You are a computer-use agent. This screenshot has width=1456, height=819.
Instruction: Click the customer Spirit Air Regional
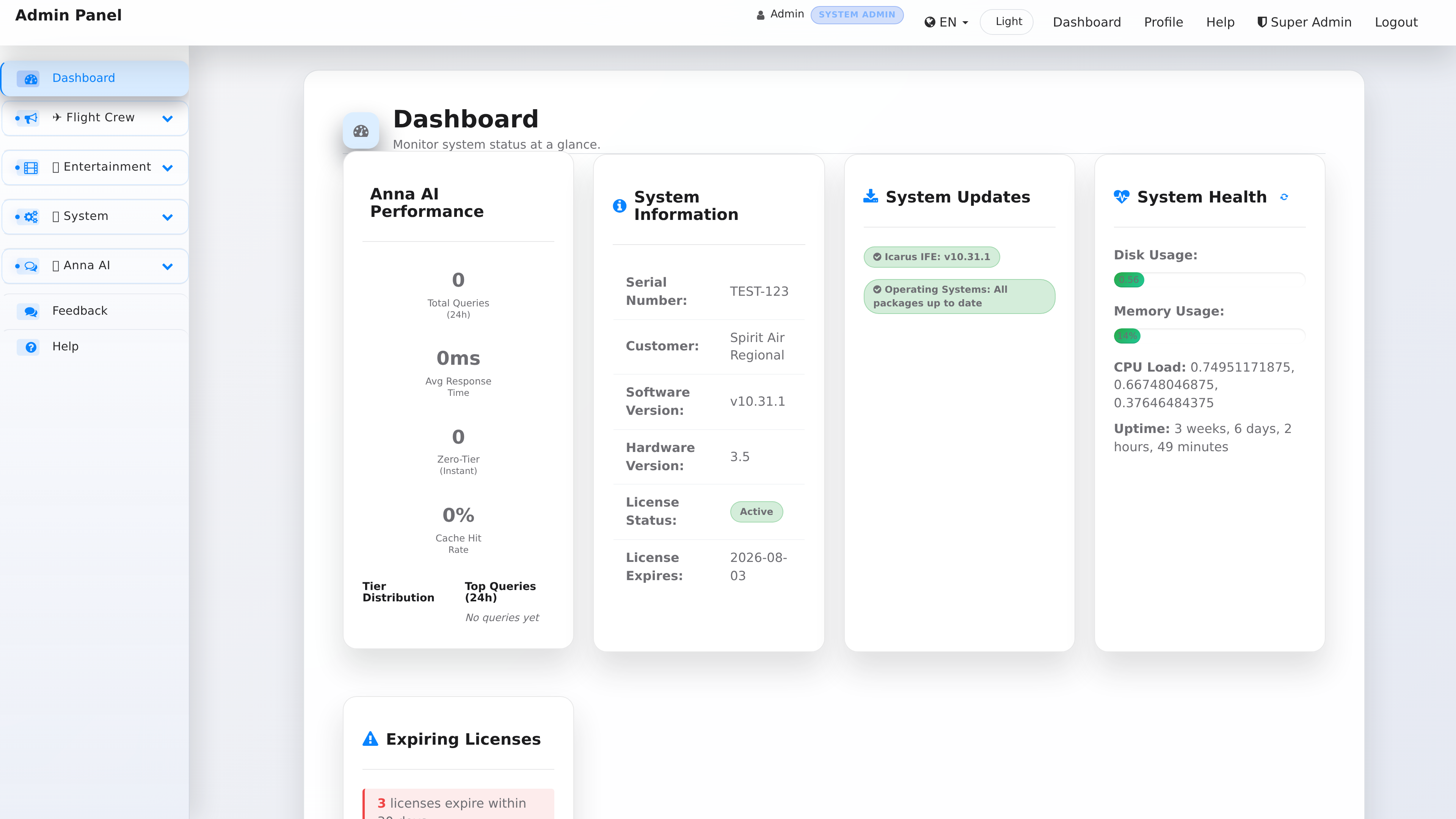pos(757,347)
